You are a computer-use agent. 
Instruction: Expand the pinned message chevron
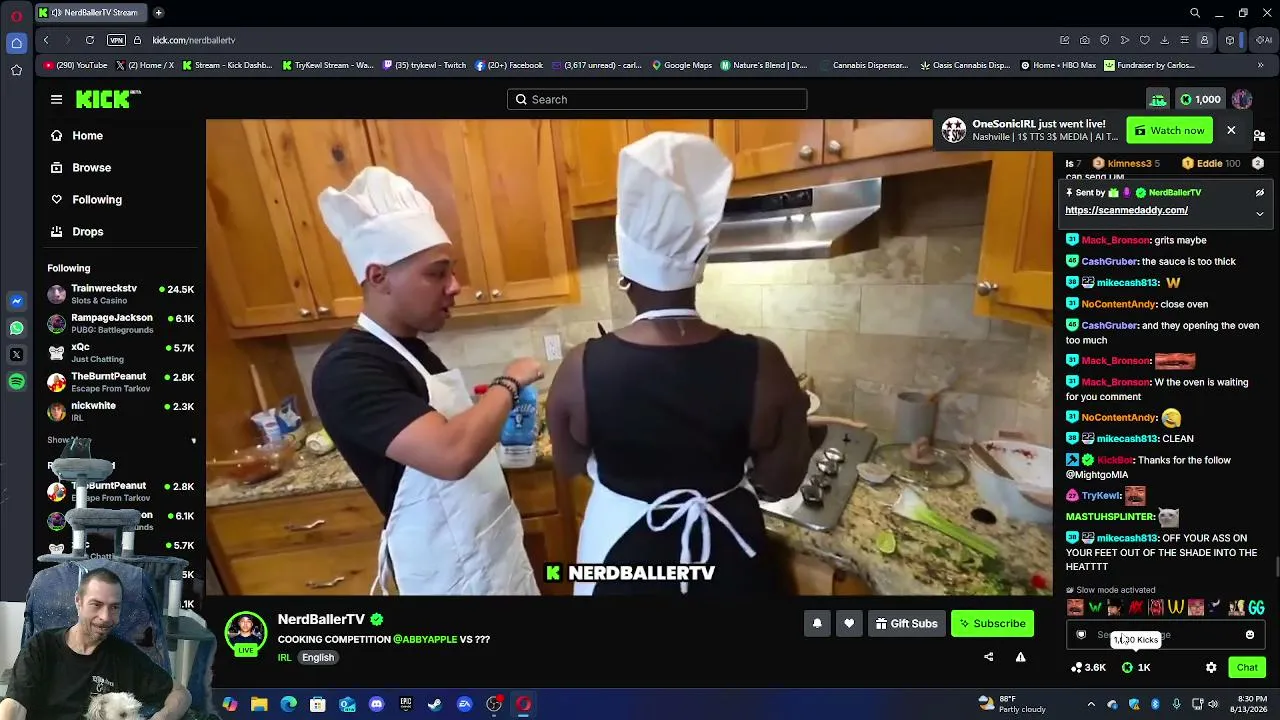(x=1260, y=213)
